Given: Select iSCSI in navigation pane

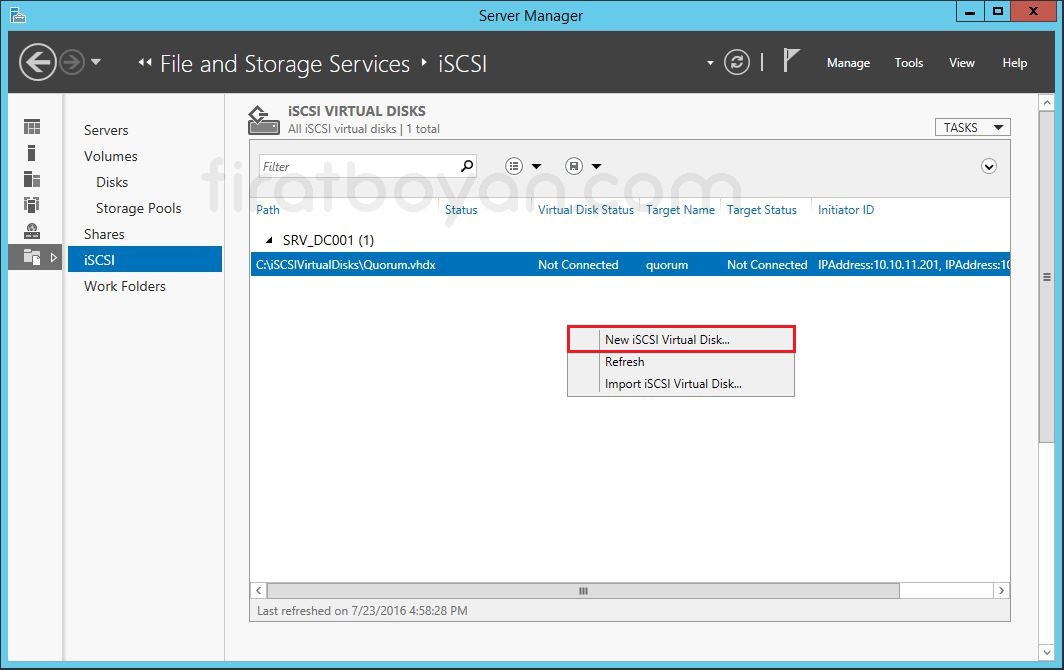Looking at the screenshot, I should click(145, 259).
